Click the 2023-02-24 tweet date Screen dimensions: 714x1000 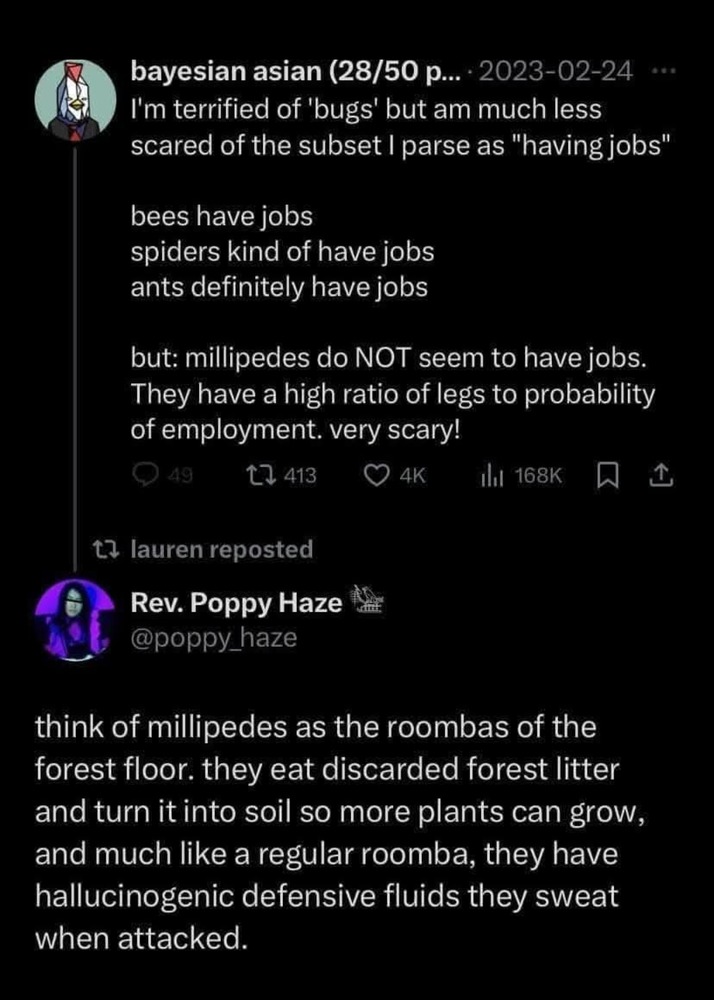tap(554, 74)
